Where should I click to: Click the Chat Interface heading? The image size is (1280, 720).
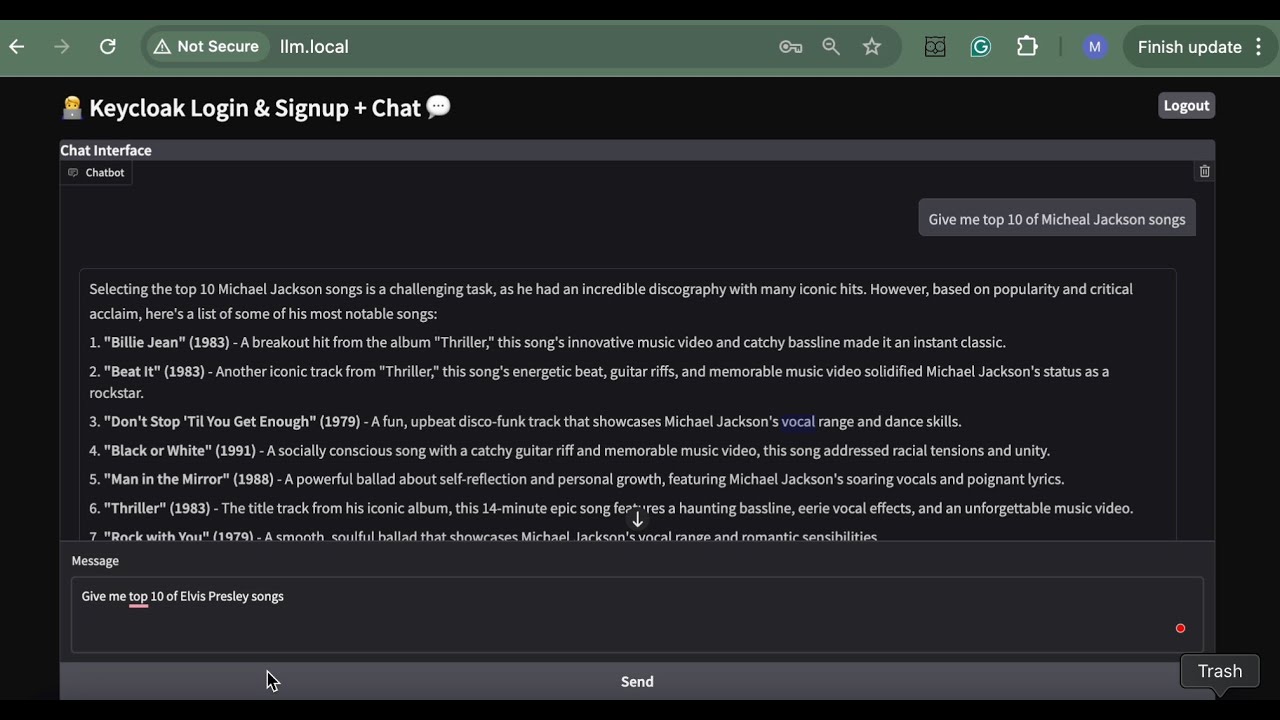pyautogui.click(x=106, y=150)
